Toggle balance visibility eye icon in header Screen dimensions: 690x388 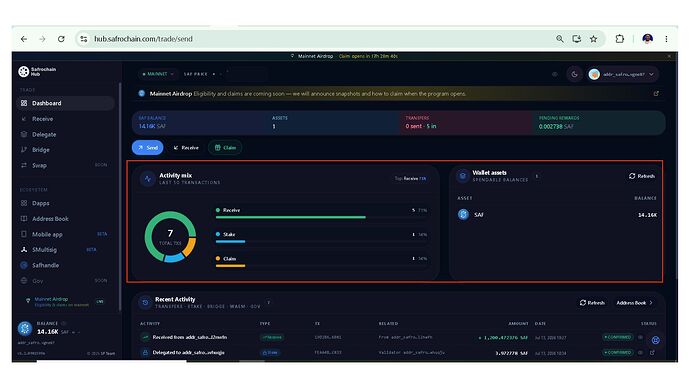[x=555, y=74]
